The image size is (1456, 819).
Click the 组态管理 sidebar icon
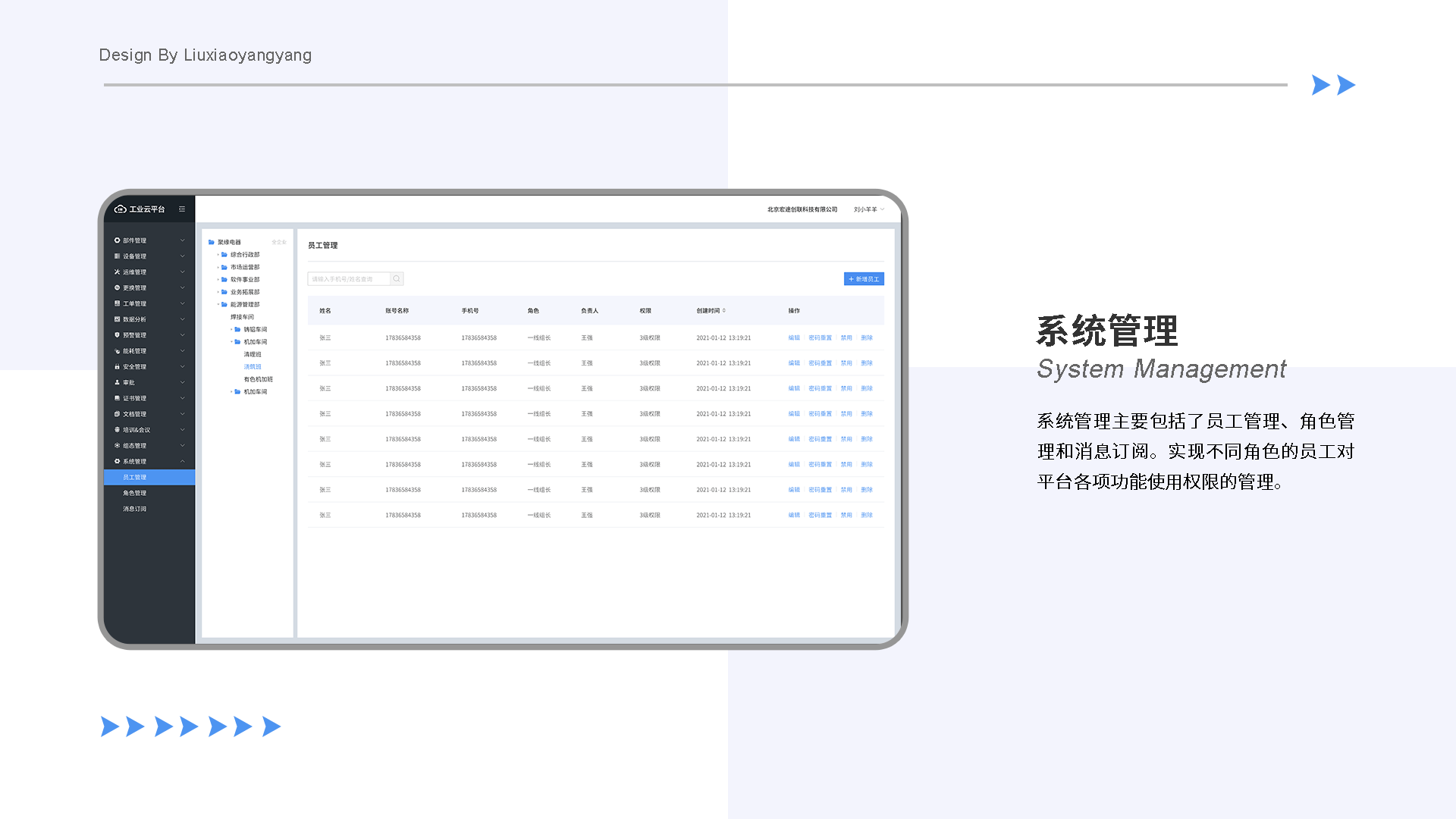(118, 446)
